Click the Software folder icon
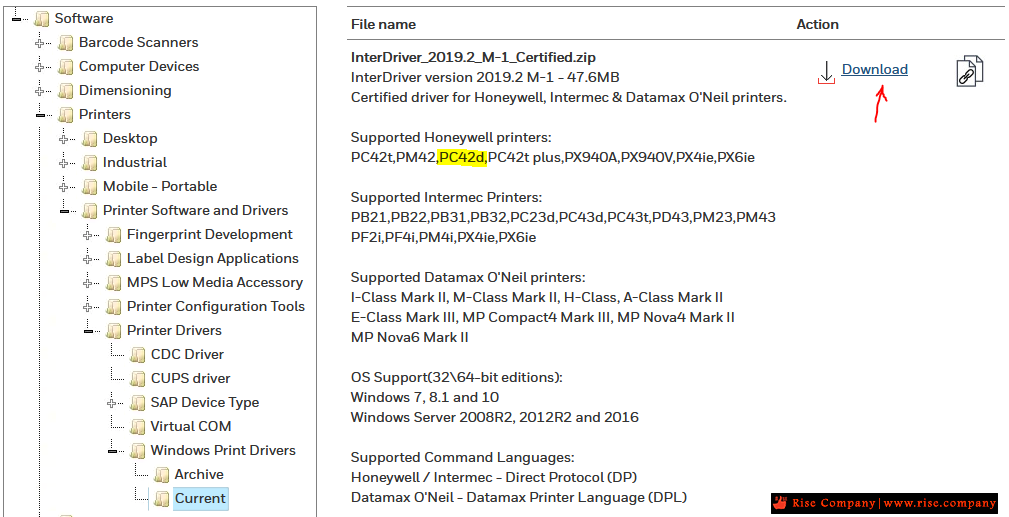Screen dimensions: 1009x517 (x=41, y=19)
